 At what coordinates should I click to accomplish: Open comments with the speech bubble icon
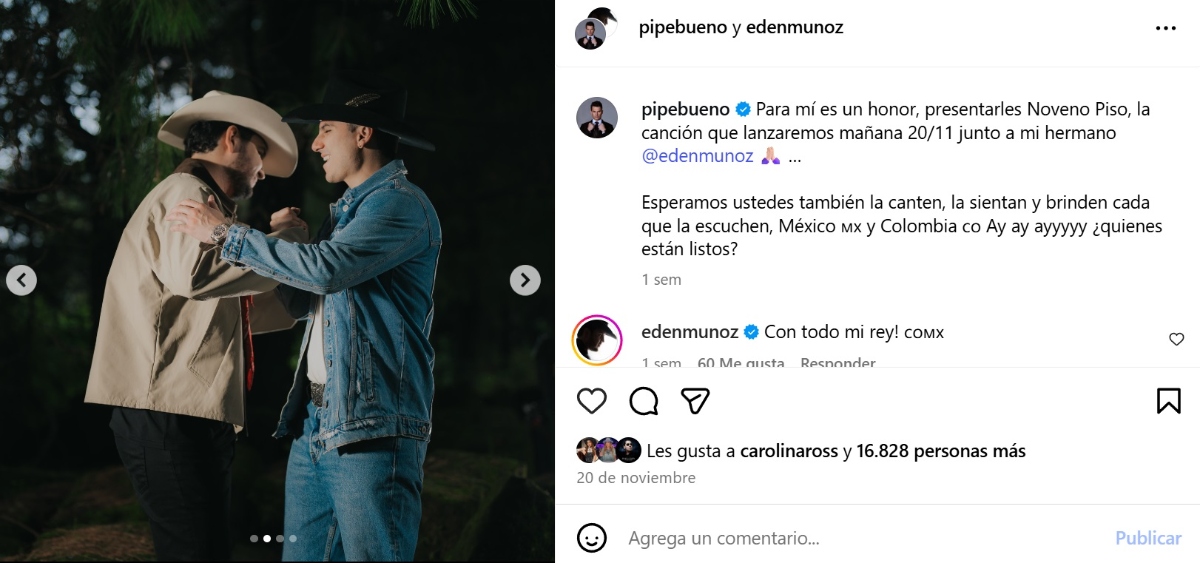tap(644, 401)
